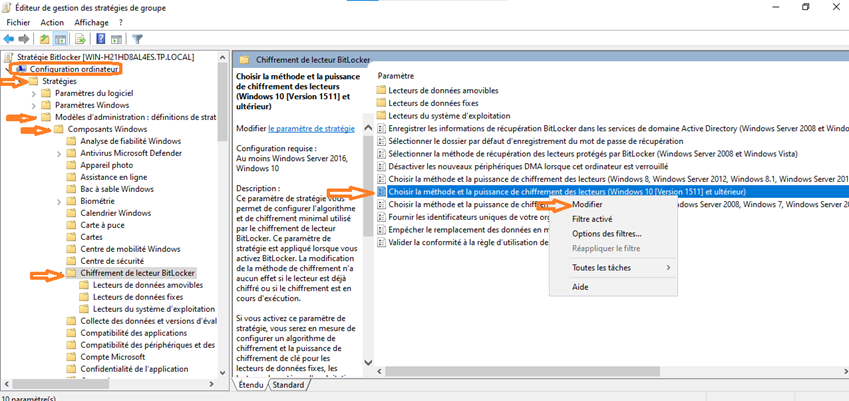Image resolution: width=849 pixels, height=401 pixels.
Task: Select Lecteurs du système d'exploitation tree item
Action: 154,309
